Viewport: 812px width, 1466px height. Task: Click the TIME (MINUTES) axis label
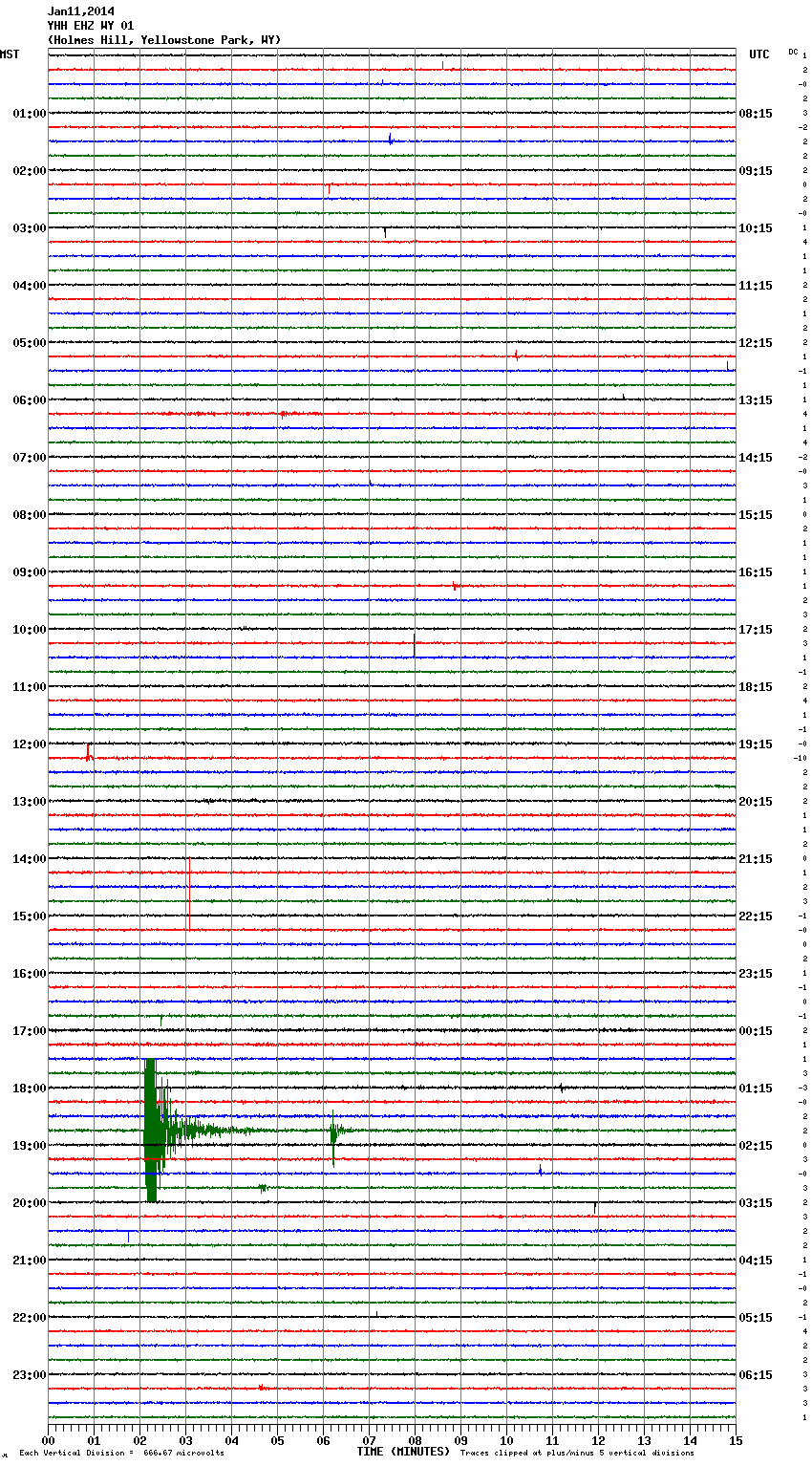point(402,1452)
